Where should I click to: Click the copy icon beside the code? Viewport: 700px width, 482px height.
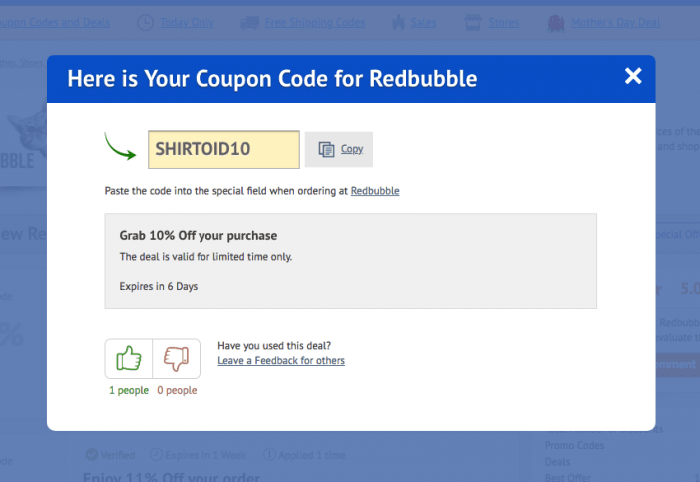(x=326, y=149)
